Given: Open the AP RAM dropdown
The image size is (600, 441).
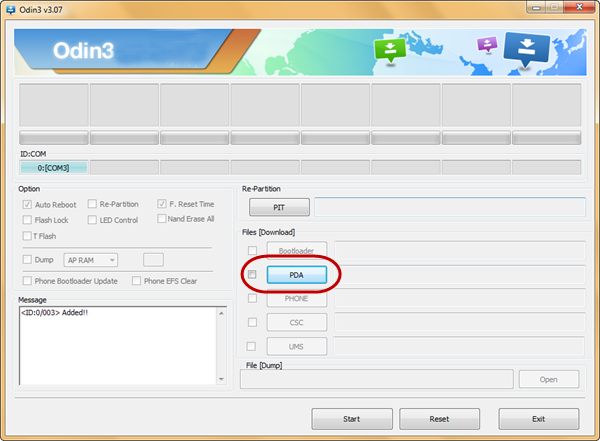Looking at the screenshot, I should tap(91, 260).
